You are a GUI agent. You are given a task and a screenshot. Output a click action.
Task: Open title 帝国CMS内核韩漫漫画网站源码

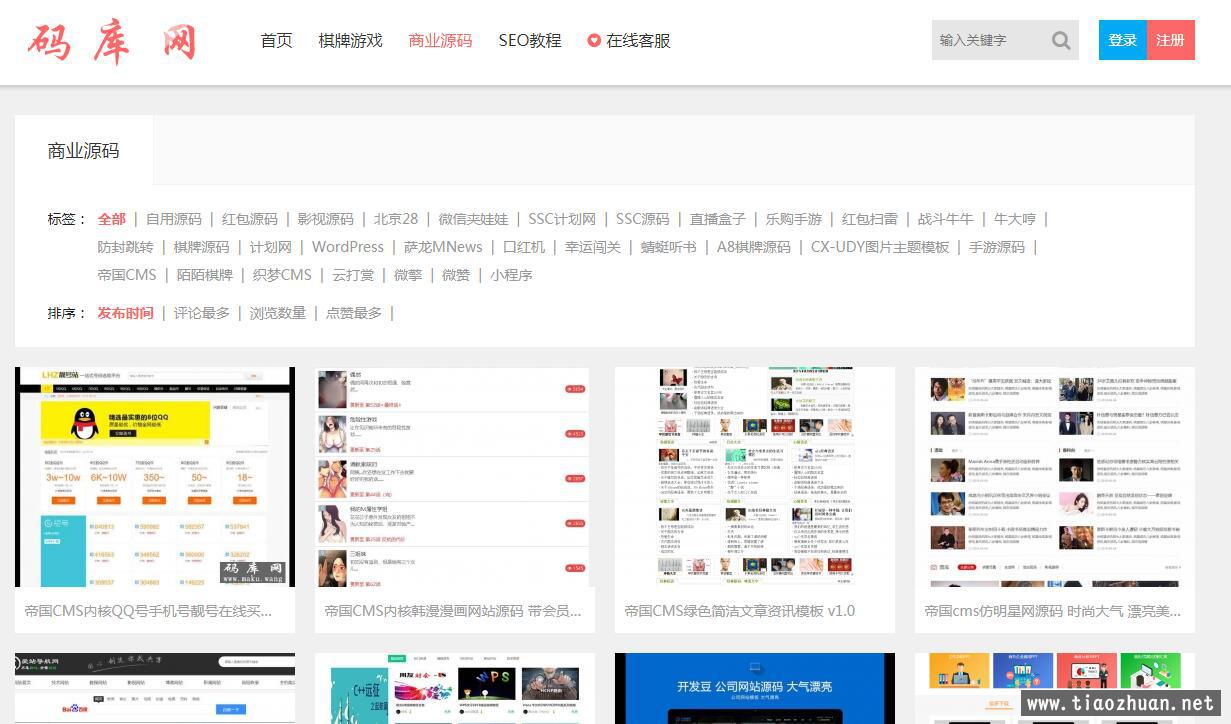[x=453, y=611]
